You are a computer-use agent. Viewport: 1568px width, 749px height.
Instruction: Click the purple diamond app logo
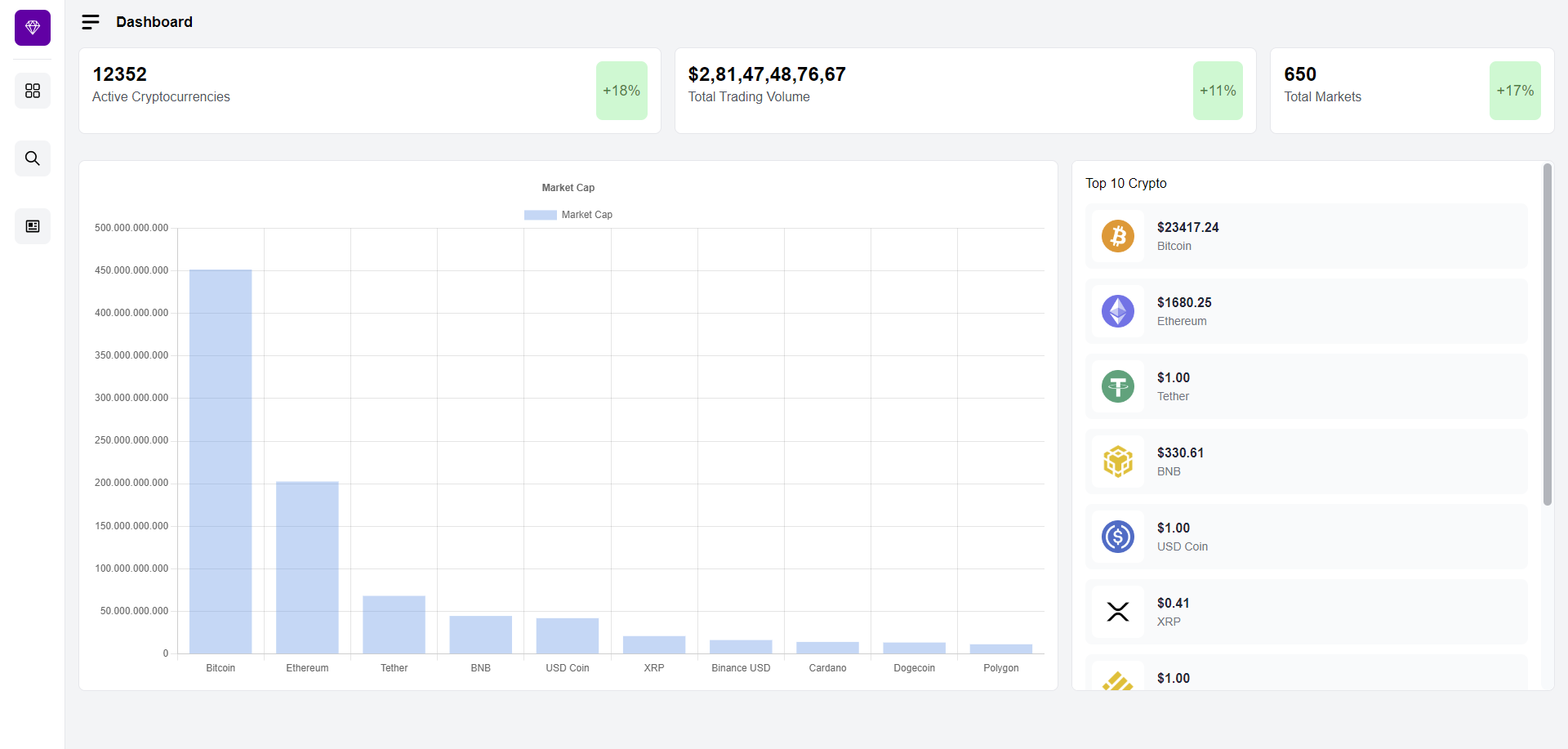tap(32, 27)
